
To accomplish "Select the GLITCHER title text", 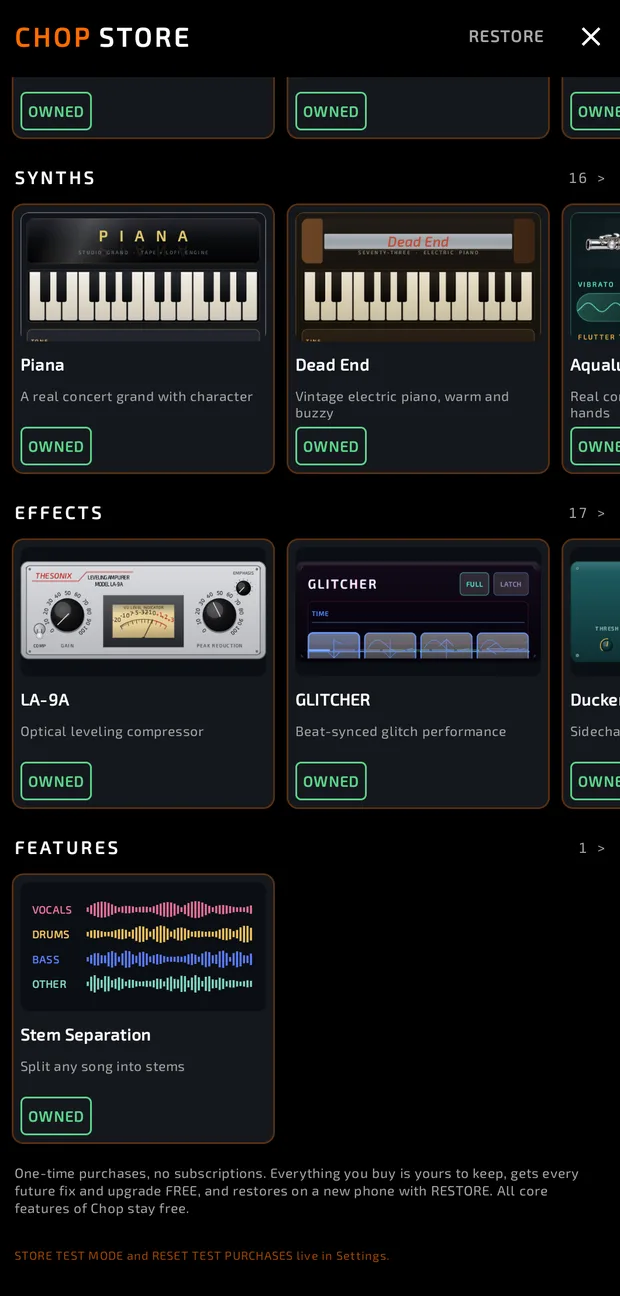I will coord(333,700).
